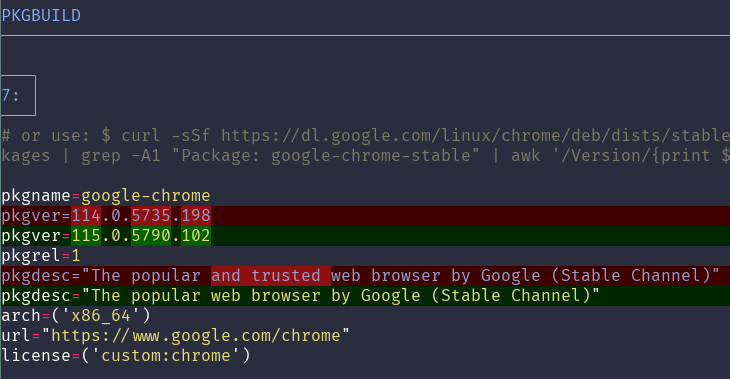Click the url variable name
The height and width of the screenshot is (379, 730).
tap(16, 336)
